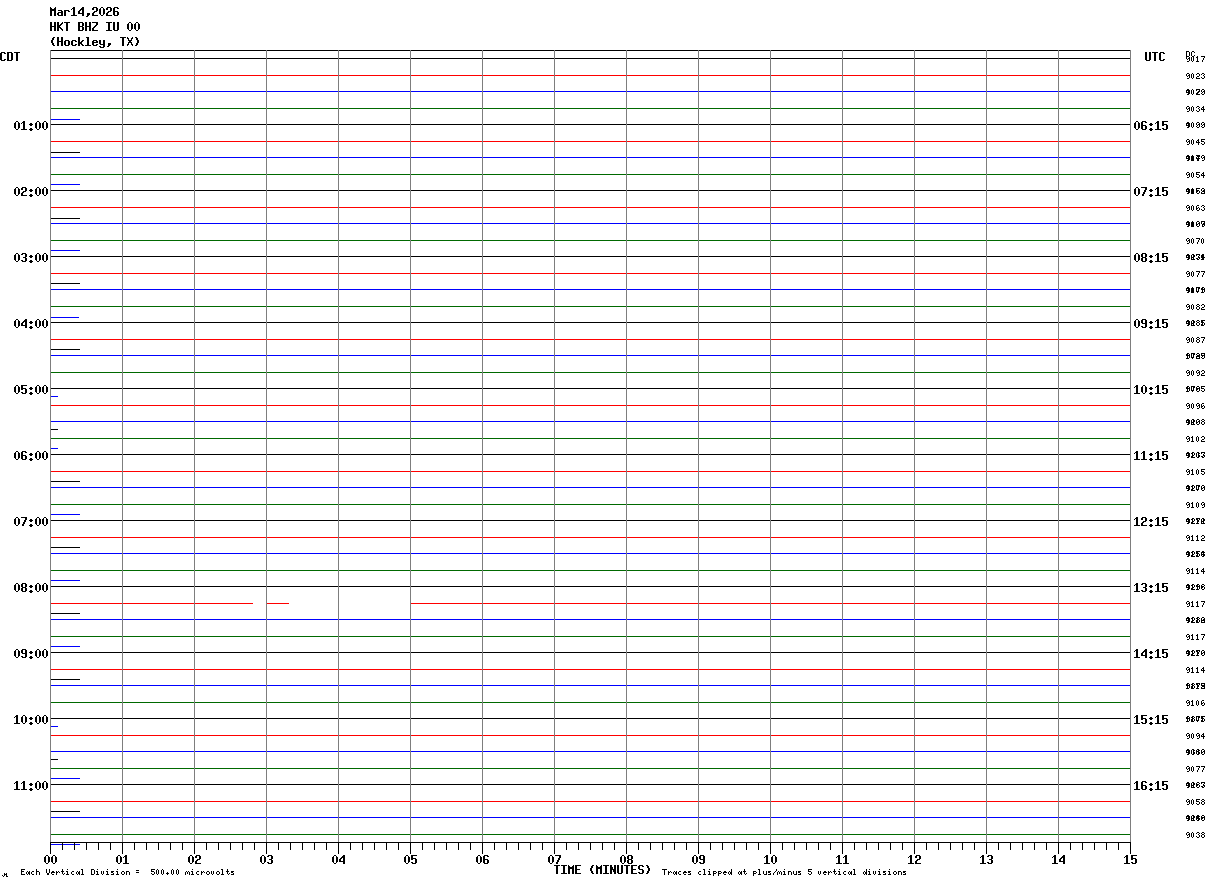The height and width of the screenshot is (886, 1210).
Task: Click the '06:00' CDT time label
Action: (x=31, y=456)
